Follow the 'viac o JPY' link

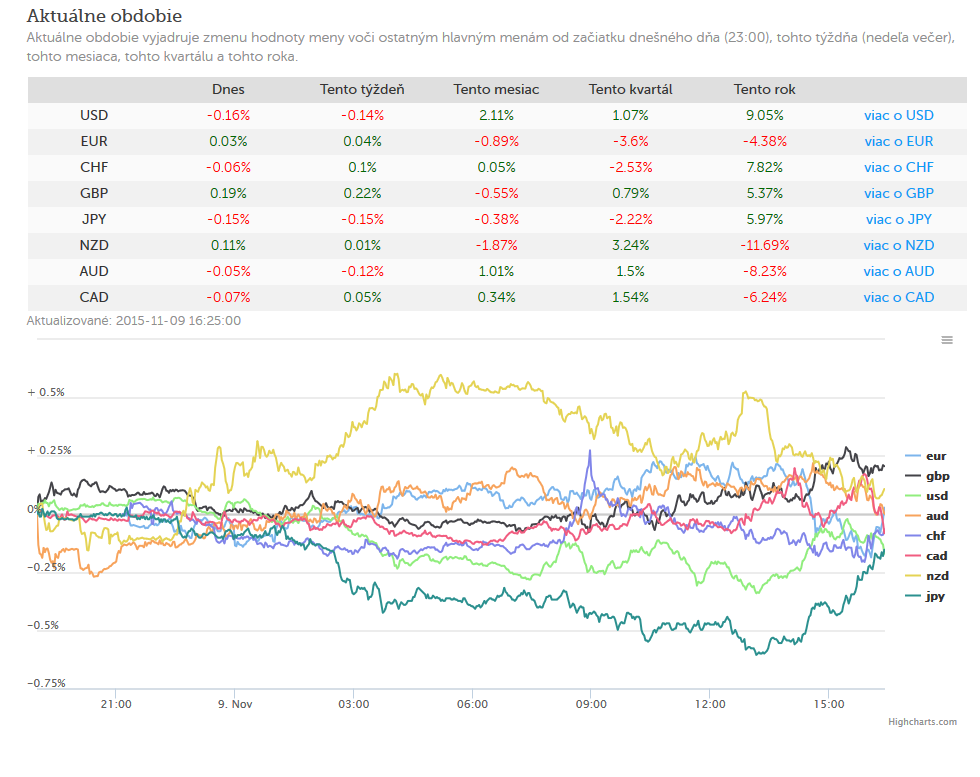pos(899,219)
